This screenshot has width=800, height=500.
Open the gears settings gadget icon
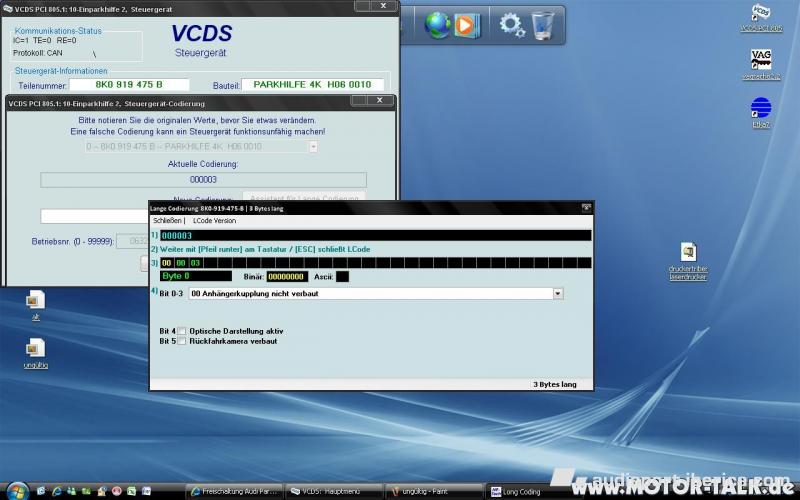pyautogui.click(x=512, y=25)
